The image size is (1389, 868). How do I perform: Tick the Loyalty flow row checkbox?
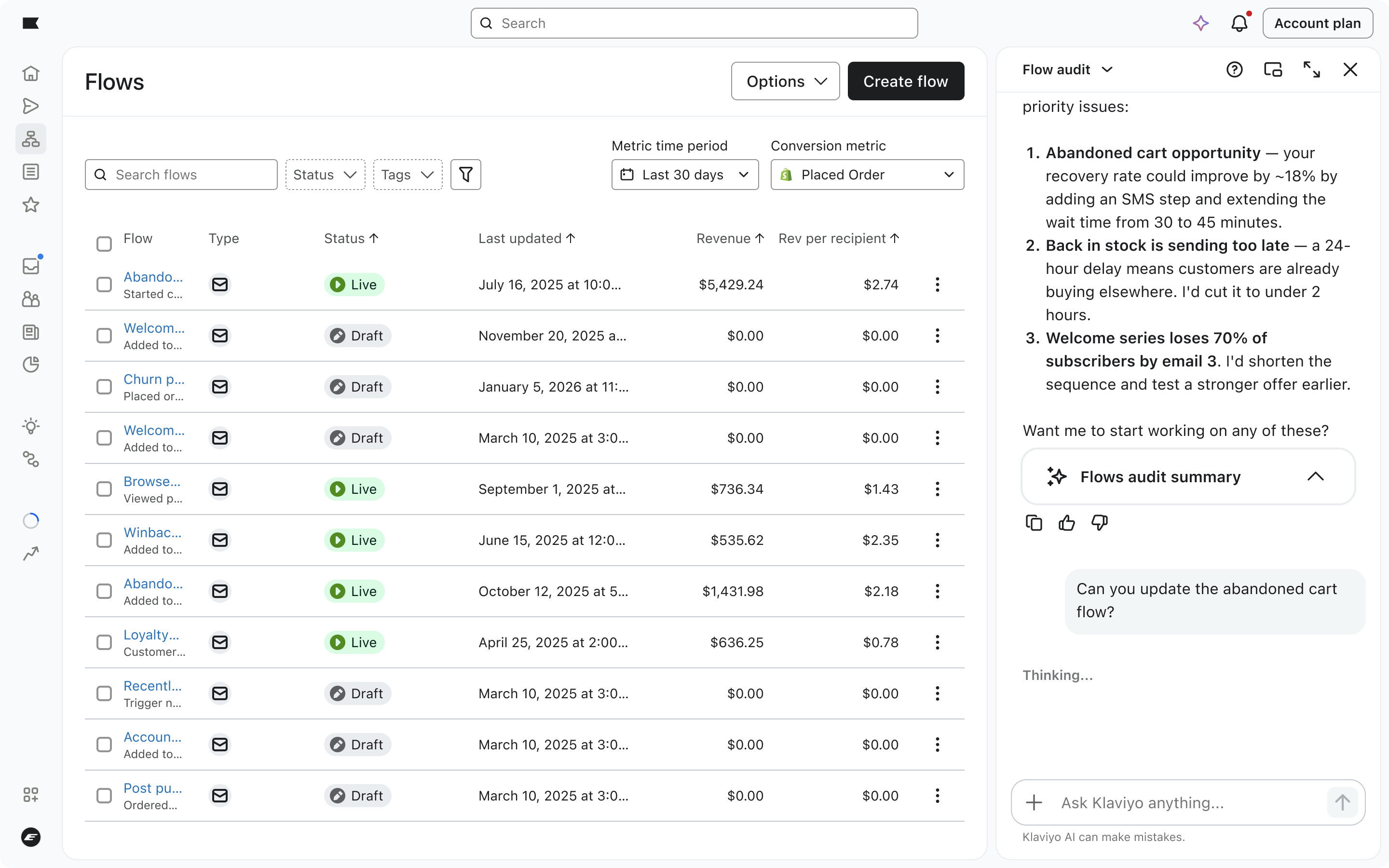pyautogui.click(x=104, y=642)
